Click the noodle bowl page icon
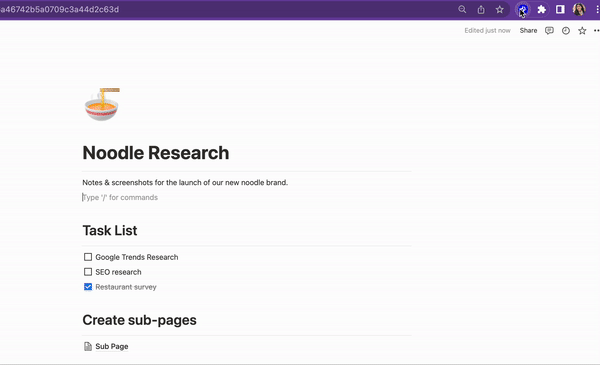The width and height of the screenshot is (600, 365). [102, 104]
